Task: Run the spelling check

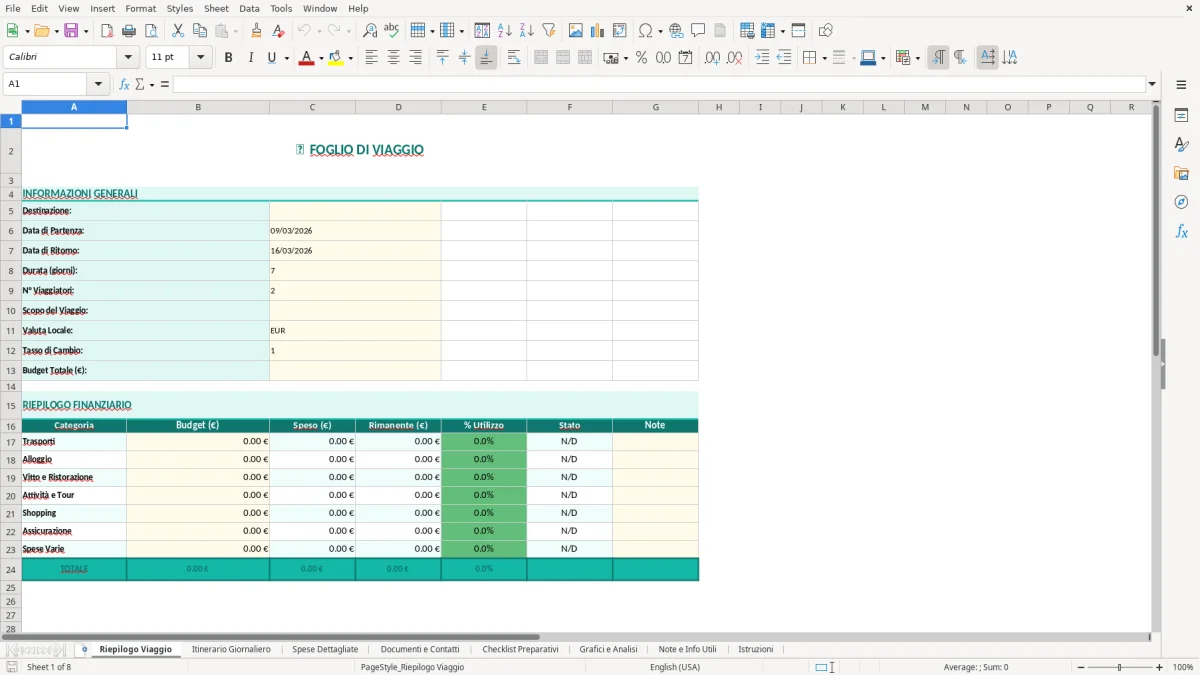Action: tap(391, 31)
